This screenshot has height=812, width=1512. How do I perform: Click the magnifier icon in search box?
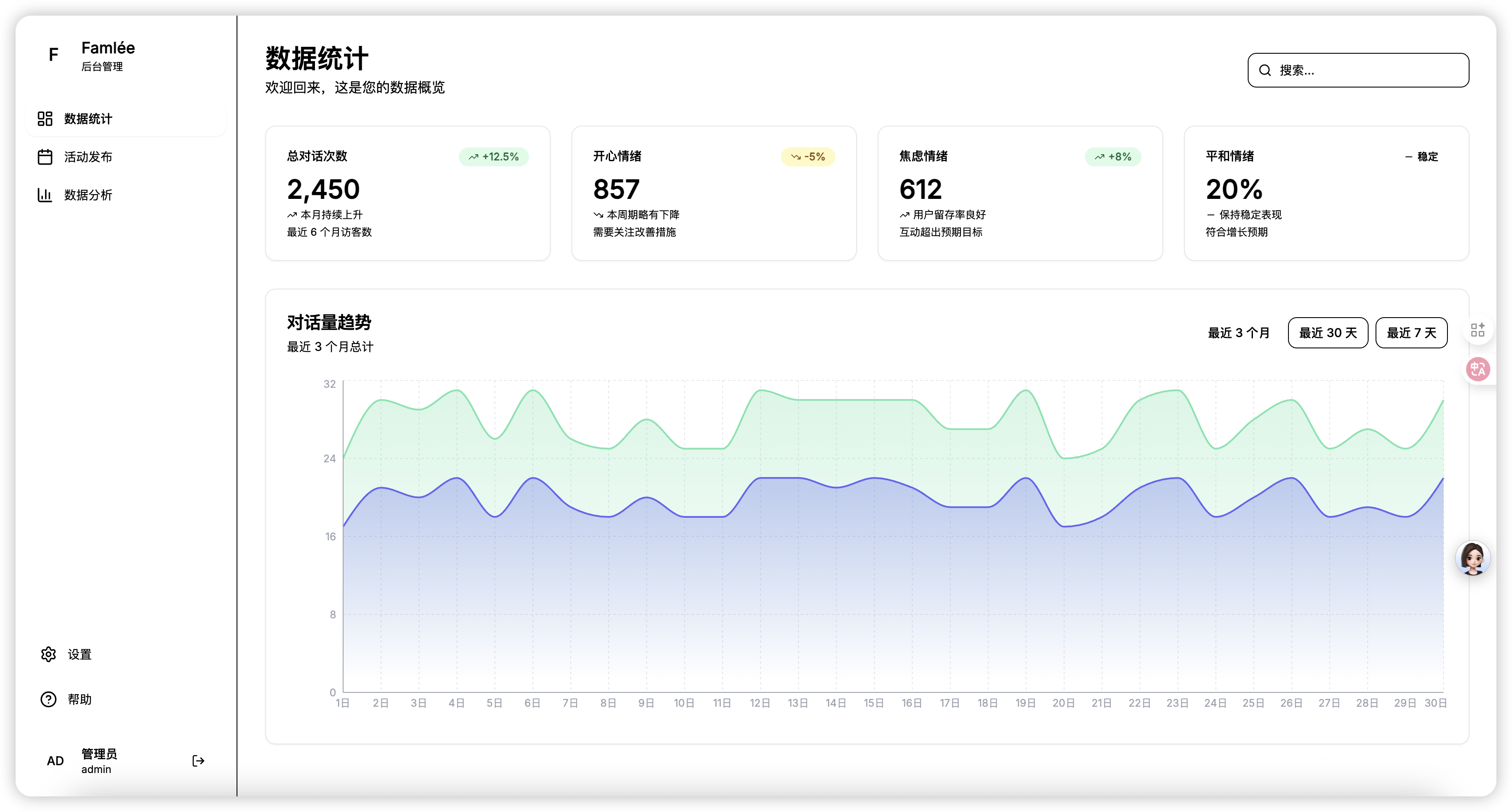tap(1265, 71)
